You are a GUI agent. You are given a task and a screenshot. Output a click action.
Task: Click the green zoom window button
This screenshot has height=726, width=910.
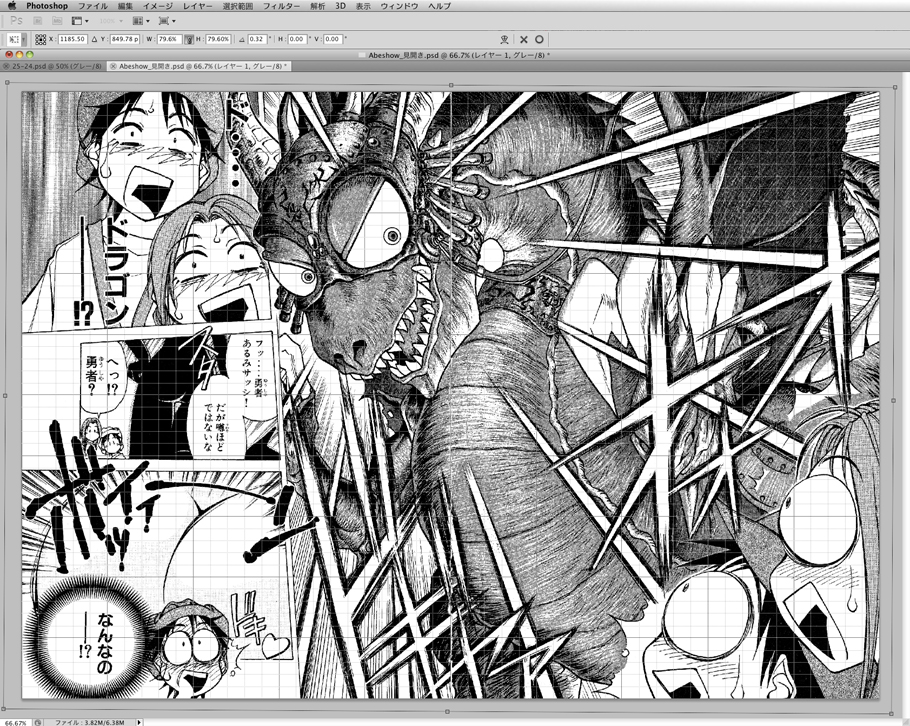pos(30,55)
